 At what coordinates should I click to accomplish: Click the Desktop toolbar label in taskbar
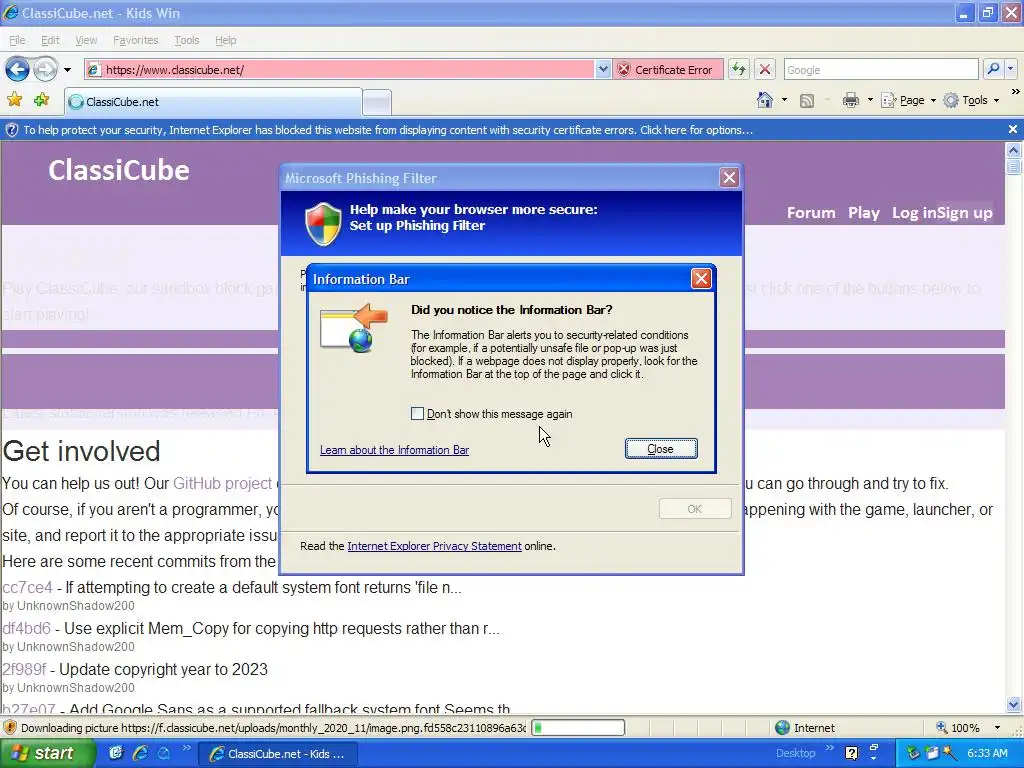pos(795,753)
